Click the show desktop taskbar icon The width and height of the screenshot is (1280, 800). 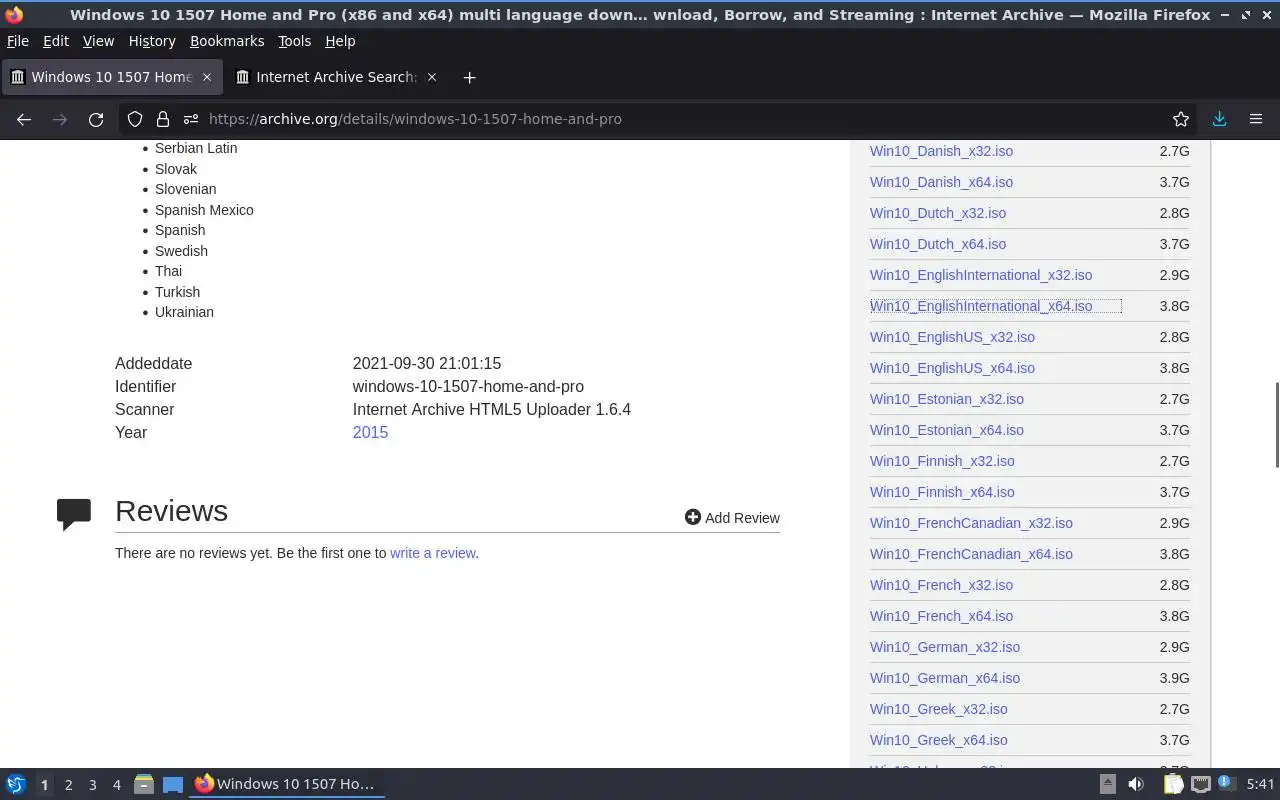[x=173, y=784]
